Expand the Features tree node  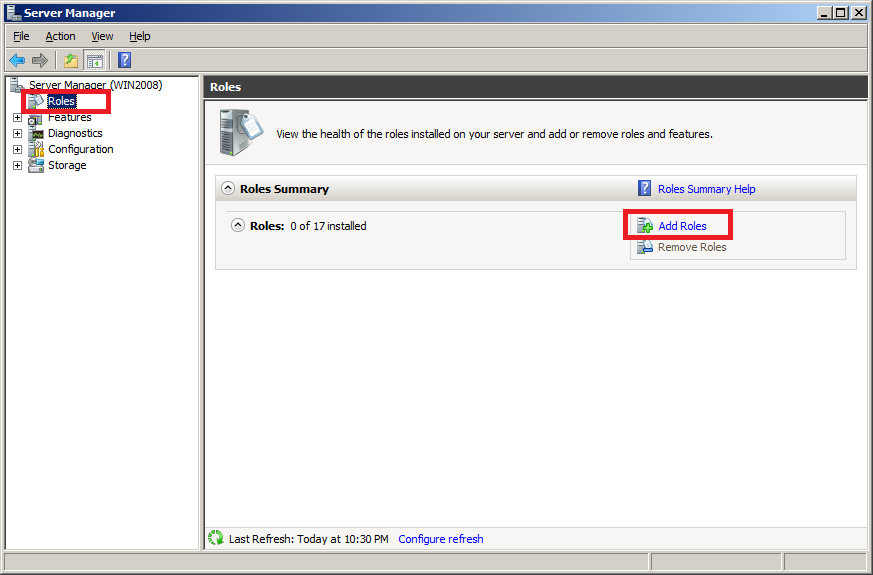pyautogui.click(x=17, y=117)
